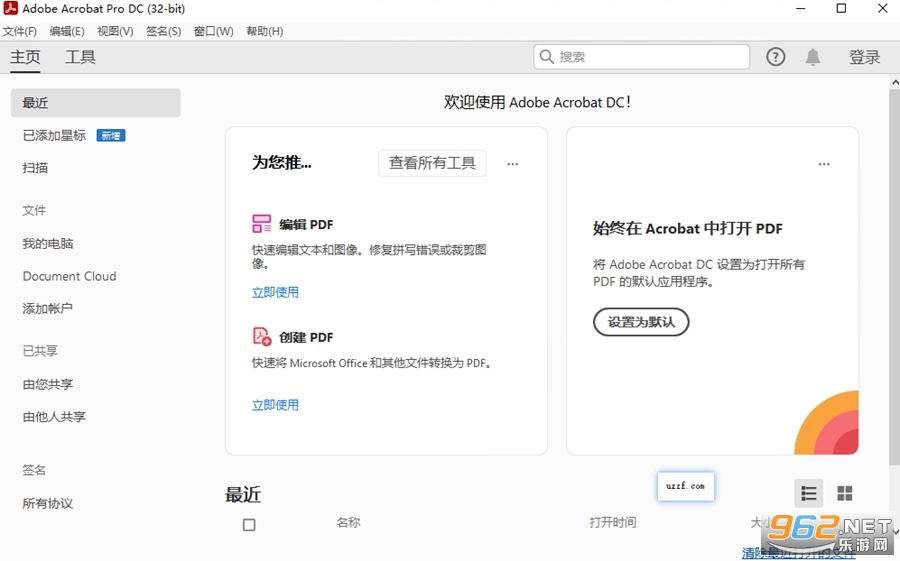Tick the select-all checkbox in recent list
The image size is (900, 561).
(x=249, y=525)
